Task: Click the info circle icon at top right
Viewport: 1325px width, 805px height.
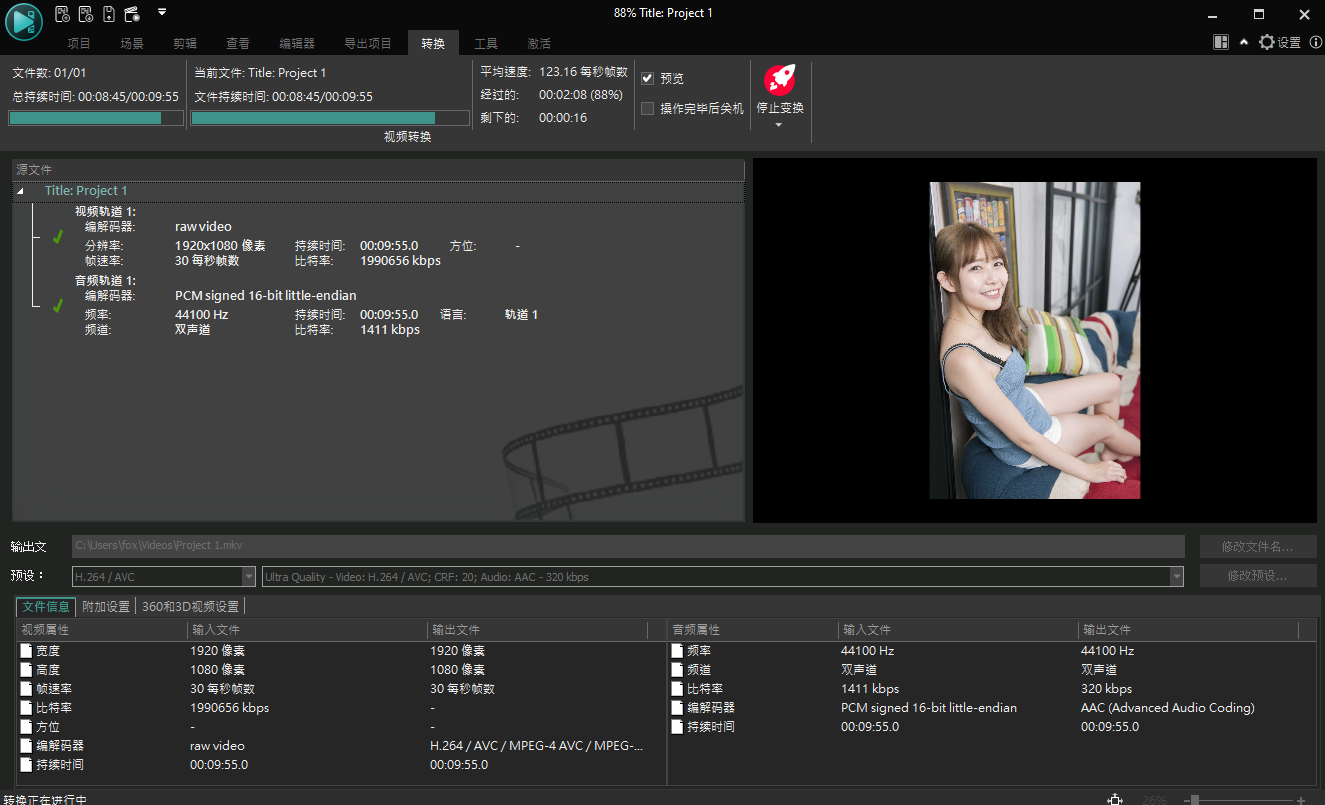Action: click(1315, 42)
